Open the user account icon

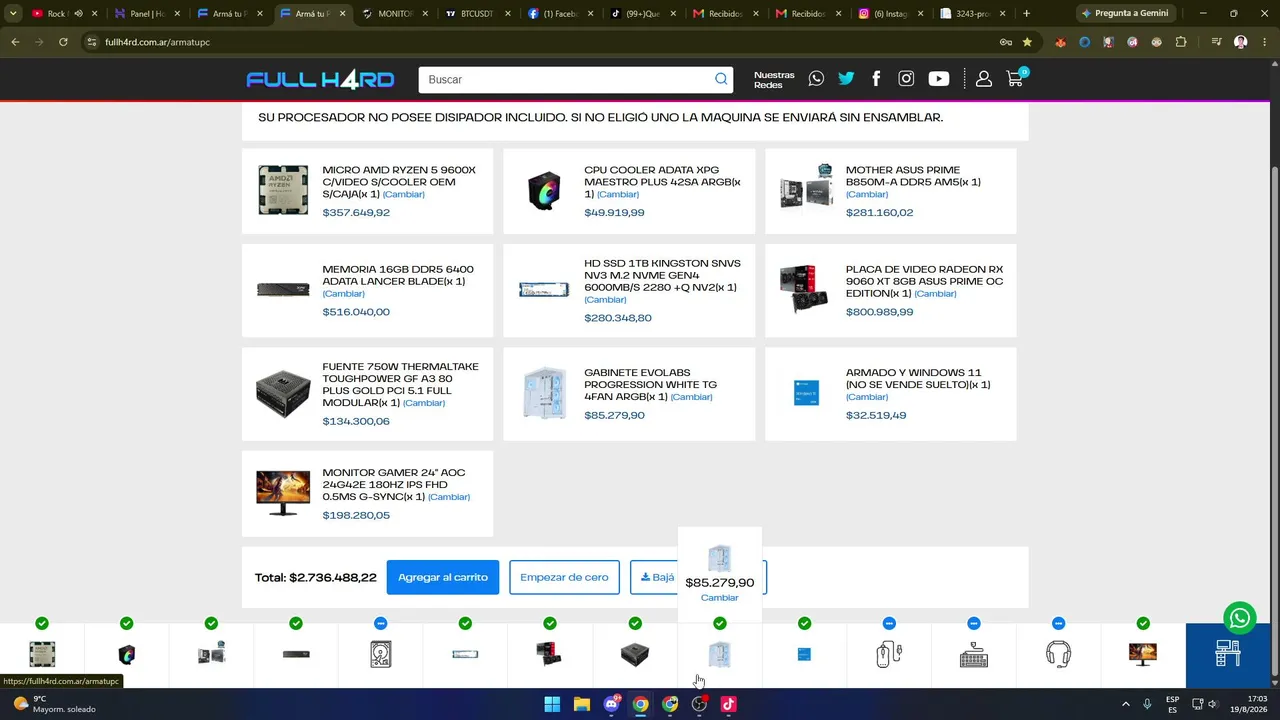click(984, 79)
